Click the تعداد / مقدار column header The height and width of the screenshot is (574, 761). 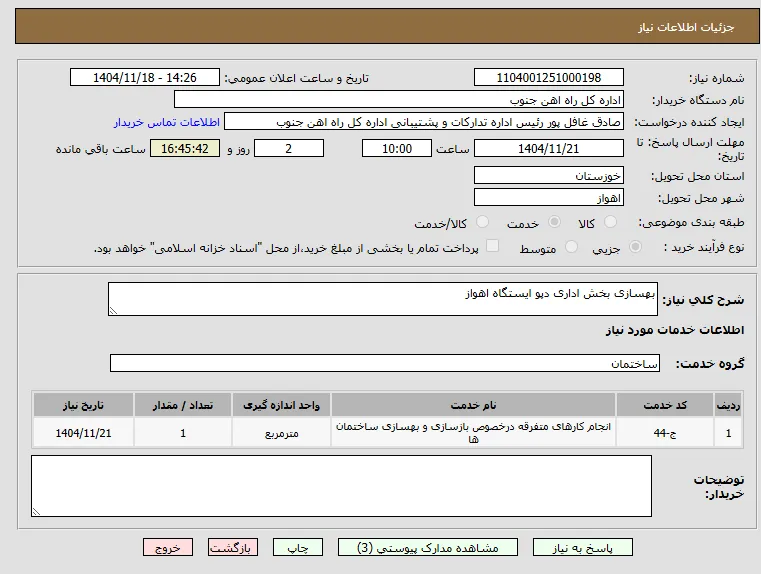pos(182,405)
